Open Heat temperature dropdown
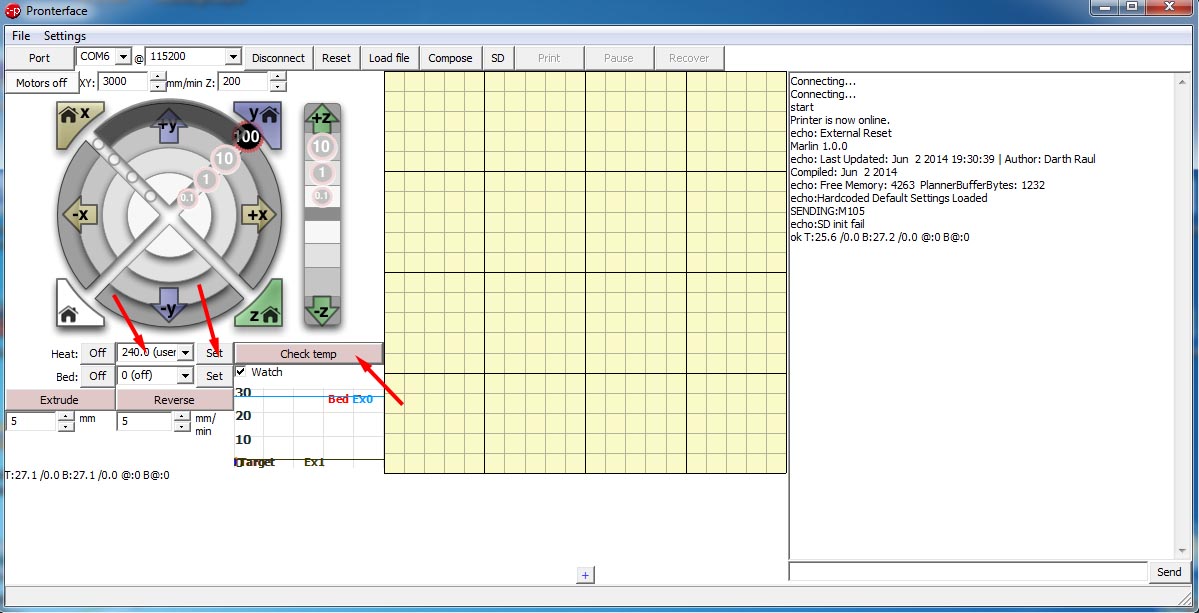 pyautogui.click(x=185, y=352)
